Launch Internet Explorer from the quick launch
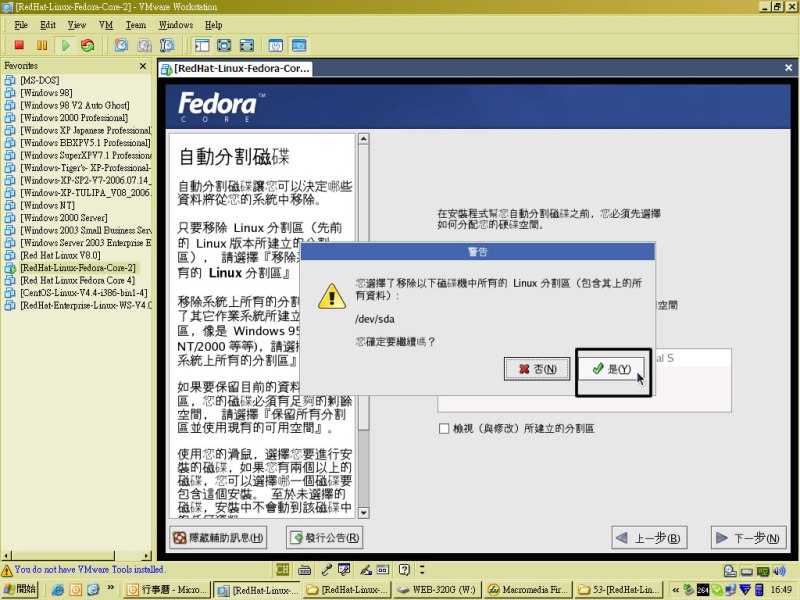 point(58,590)
